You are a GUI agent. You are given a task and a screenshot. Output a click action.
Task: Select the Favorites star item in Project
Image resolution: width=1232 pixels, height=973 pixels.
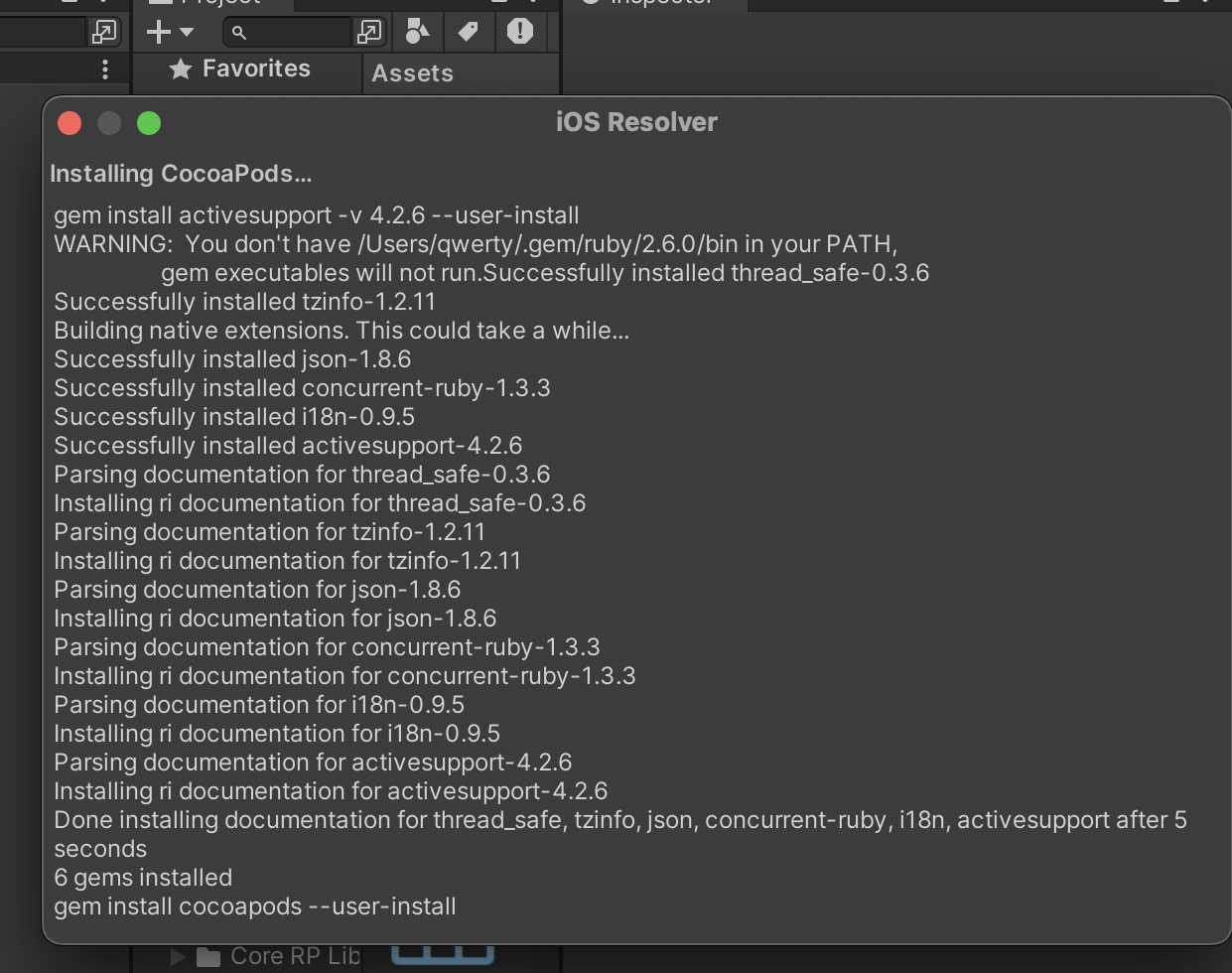coord(239,69)
